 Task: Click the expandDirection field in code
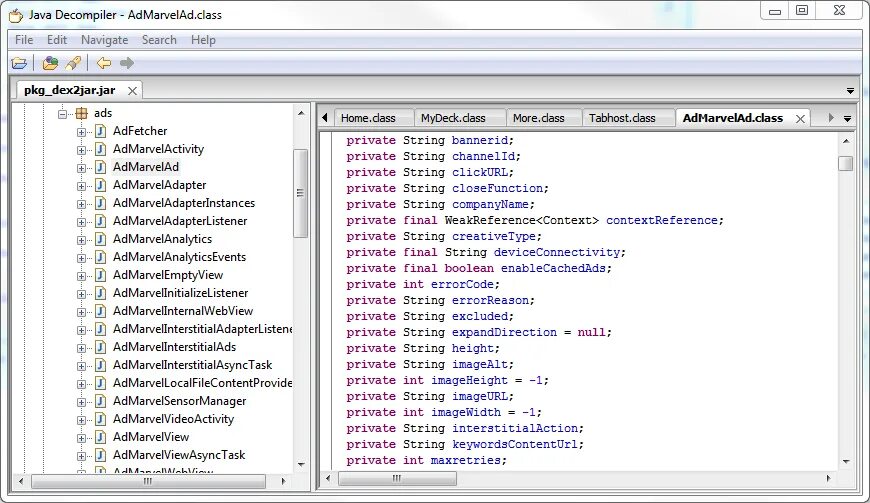click(504, 332)
